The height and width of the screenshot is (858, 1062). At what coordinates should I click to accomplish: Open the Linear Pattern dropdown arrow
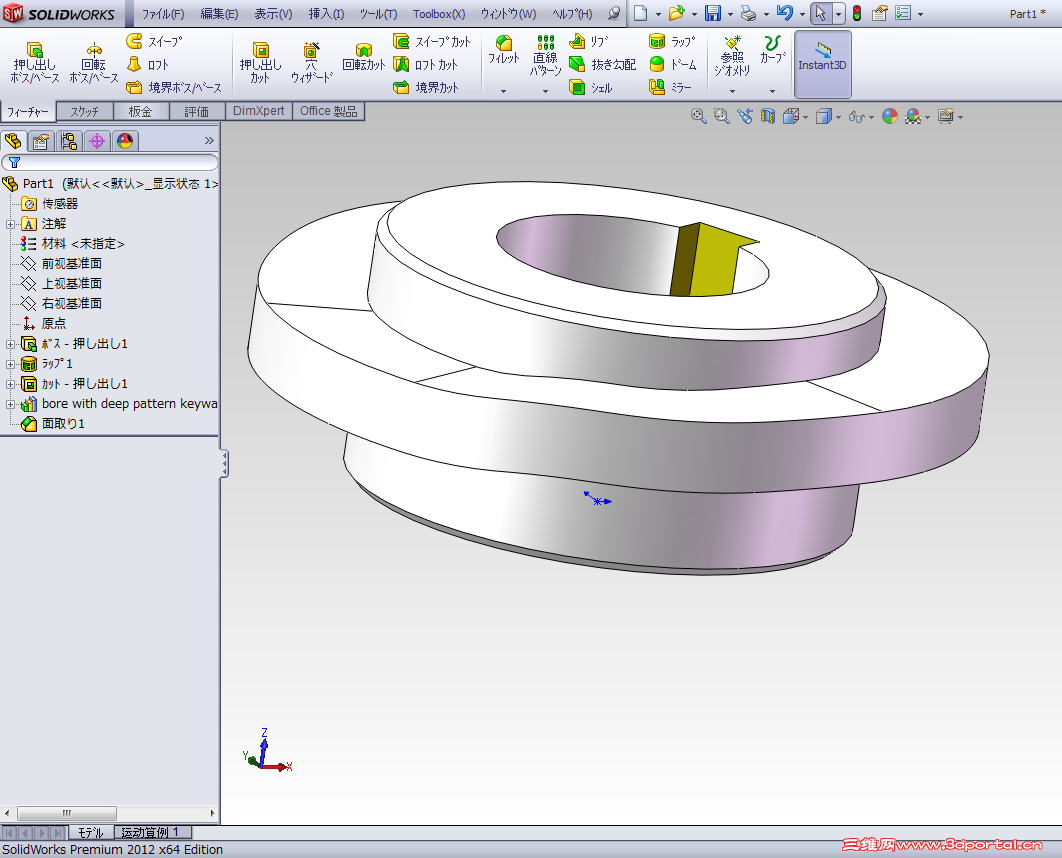pos(545,91)
